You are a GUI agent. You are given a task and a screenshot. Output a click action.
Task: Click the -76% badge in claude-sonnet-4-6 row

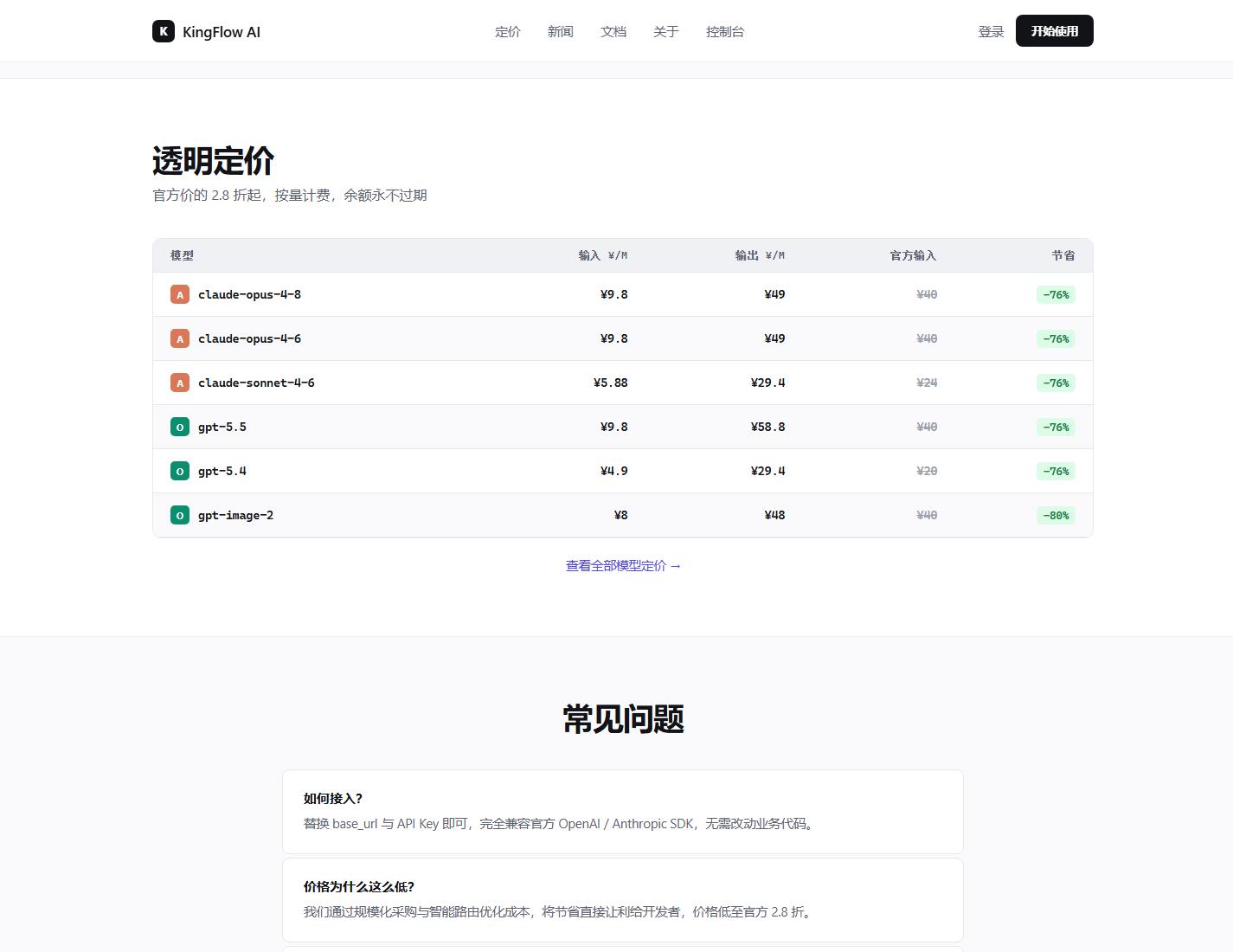(x=1056, y=383)
